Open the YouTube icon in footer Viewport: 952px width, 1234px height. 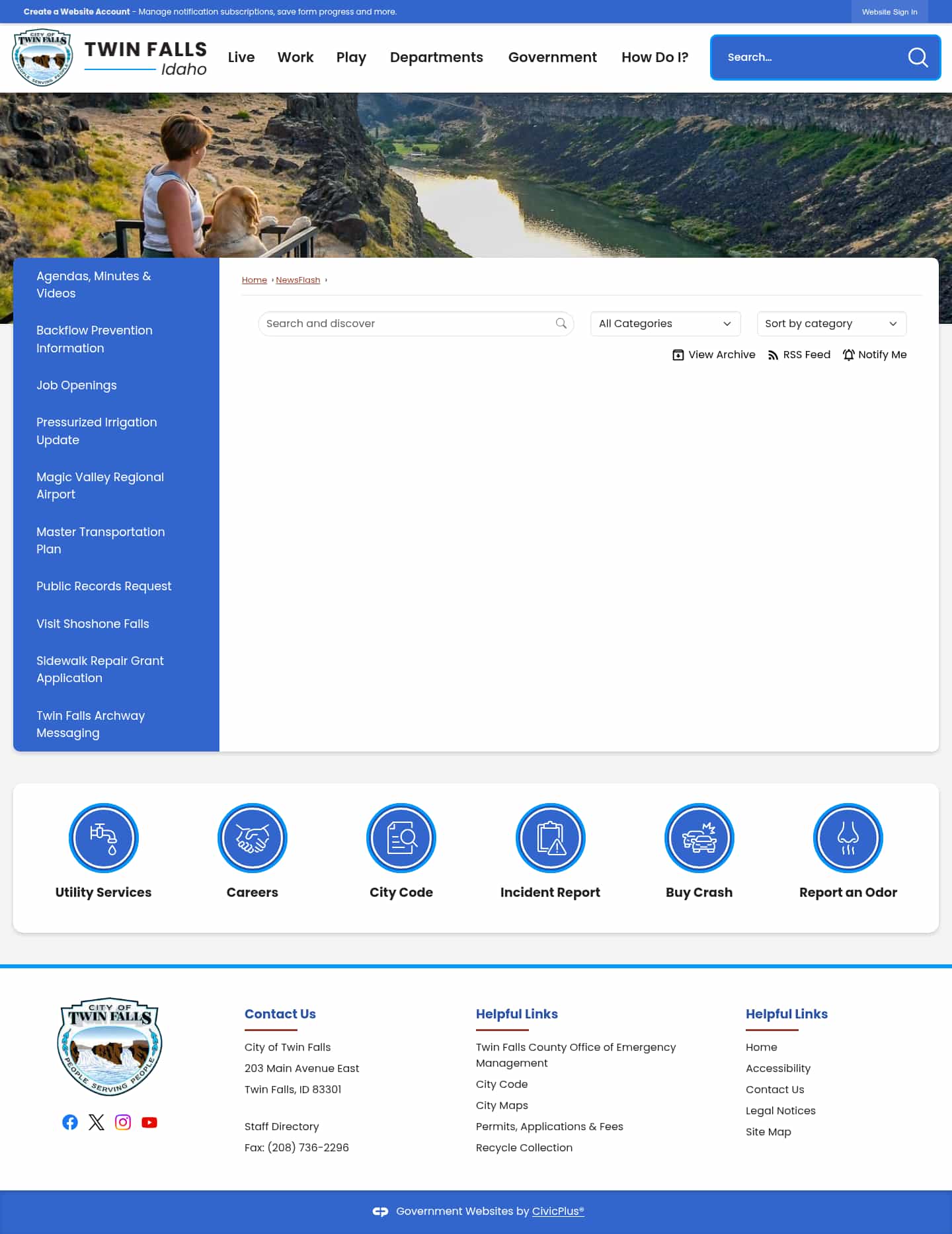click(x=149, y=1122)
